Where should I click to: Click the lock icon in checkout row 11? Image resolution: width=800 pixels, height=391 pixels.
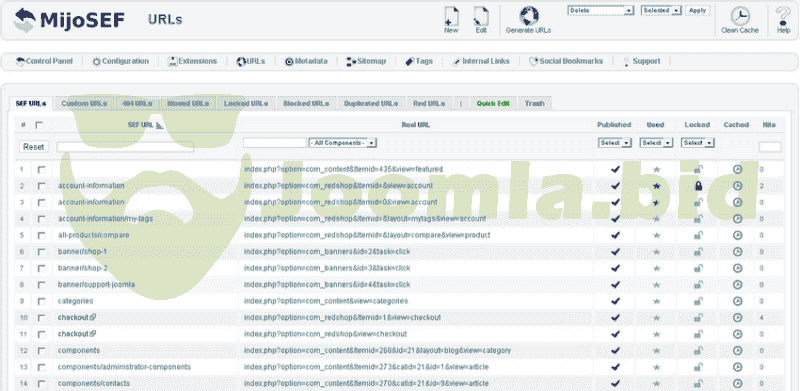(x=698, y=334)
